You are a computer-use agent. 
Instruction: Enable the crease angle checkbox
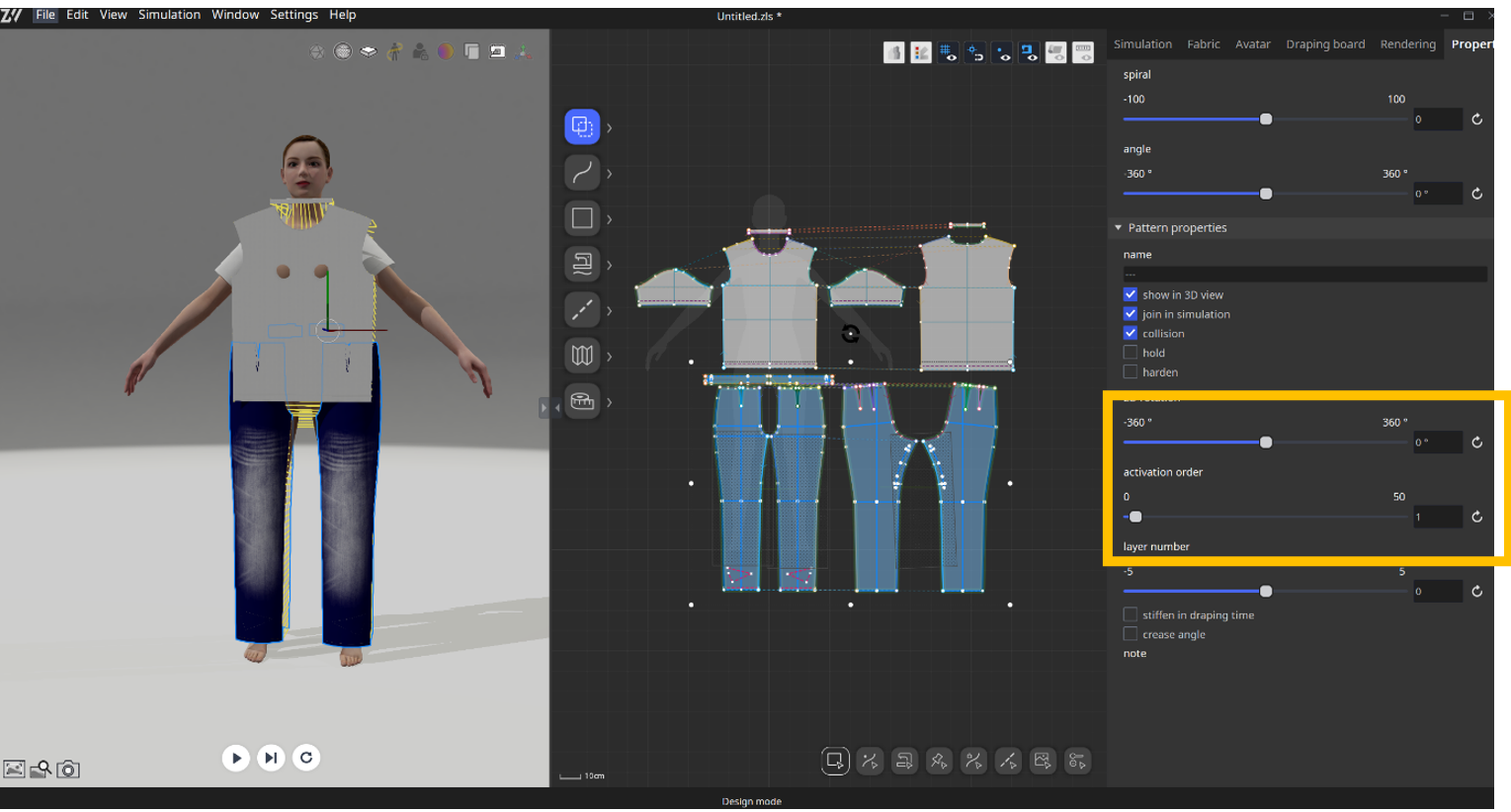pyautogui.click(x=1131, y=634)
